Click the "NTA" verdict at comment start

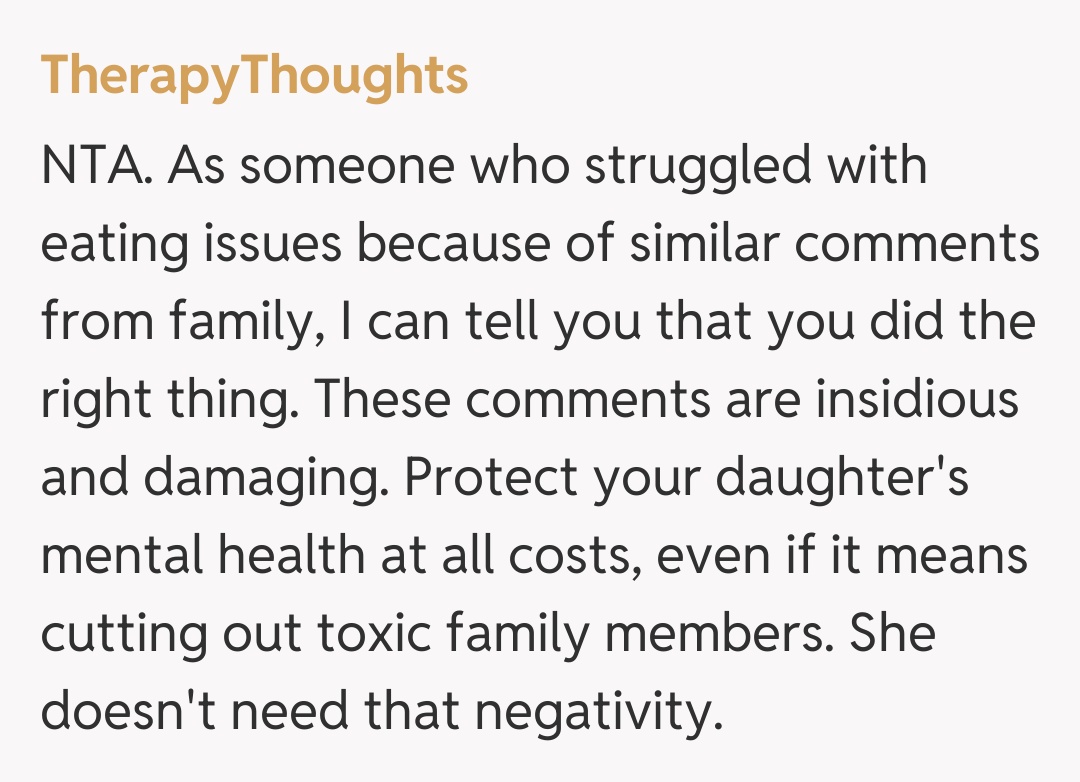(94, 166)
